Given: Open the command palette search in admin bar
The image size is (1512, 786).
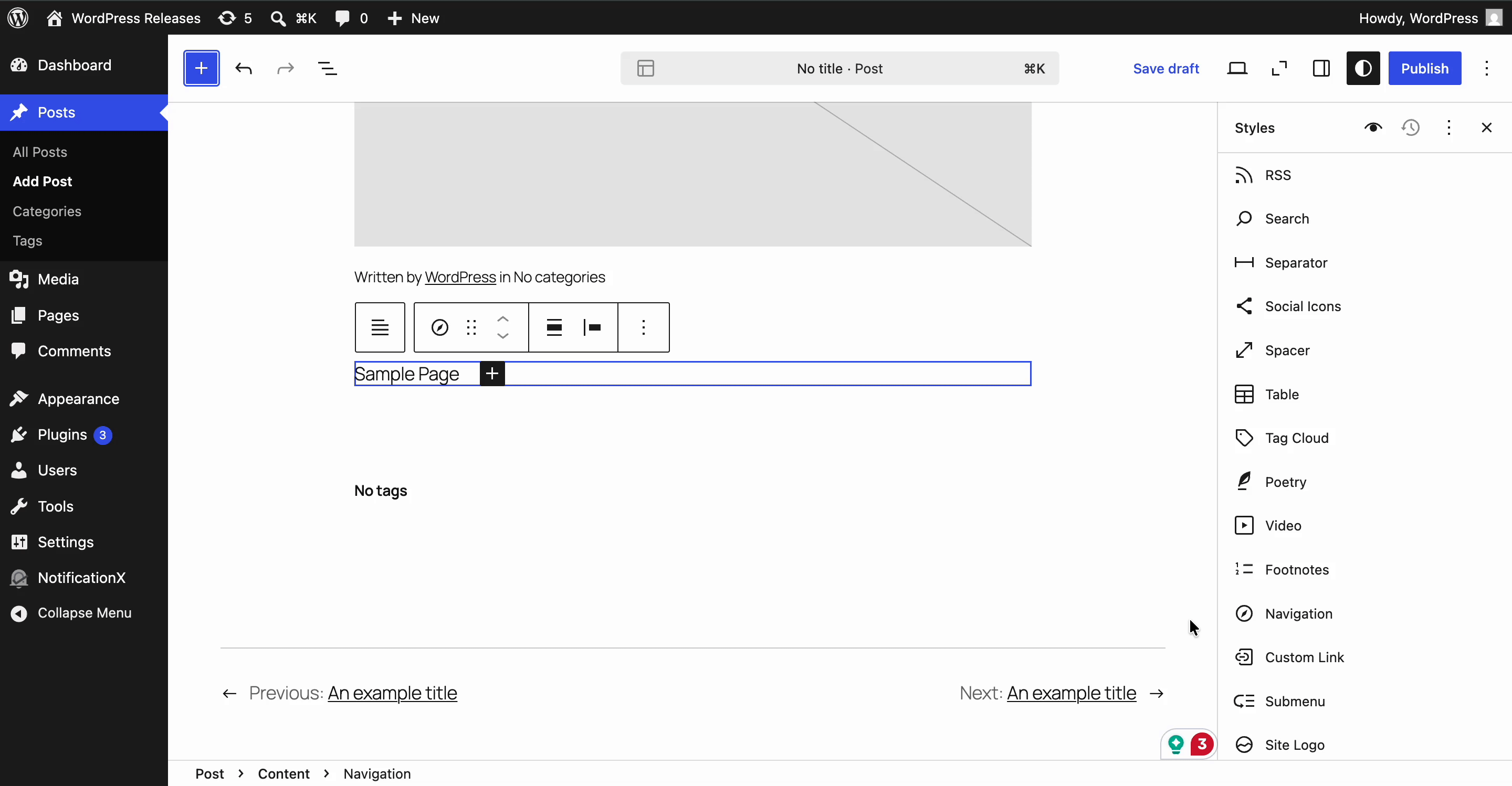Looking at the screenshot, I should 293,18.
